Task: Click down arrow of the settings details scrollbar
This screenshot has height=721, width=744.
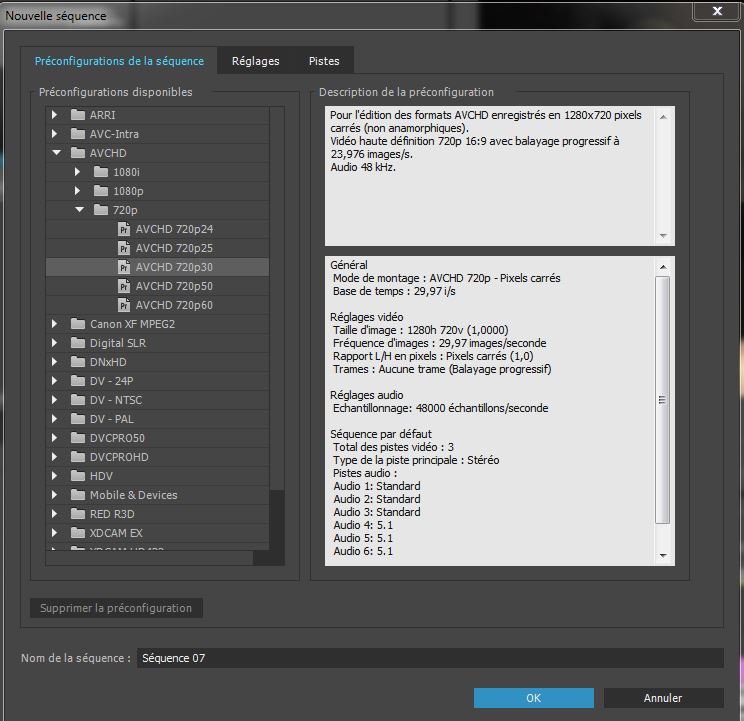Action: coord(663,555)
